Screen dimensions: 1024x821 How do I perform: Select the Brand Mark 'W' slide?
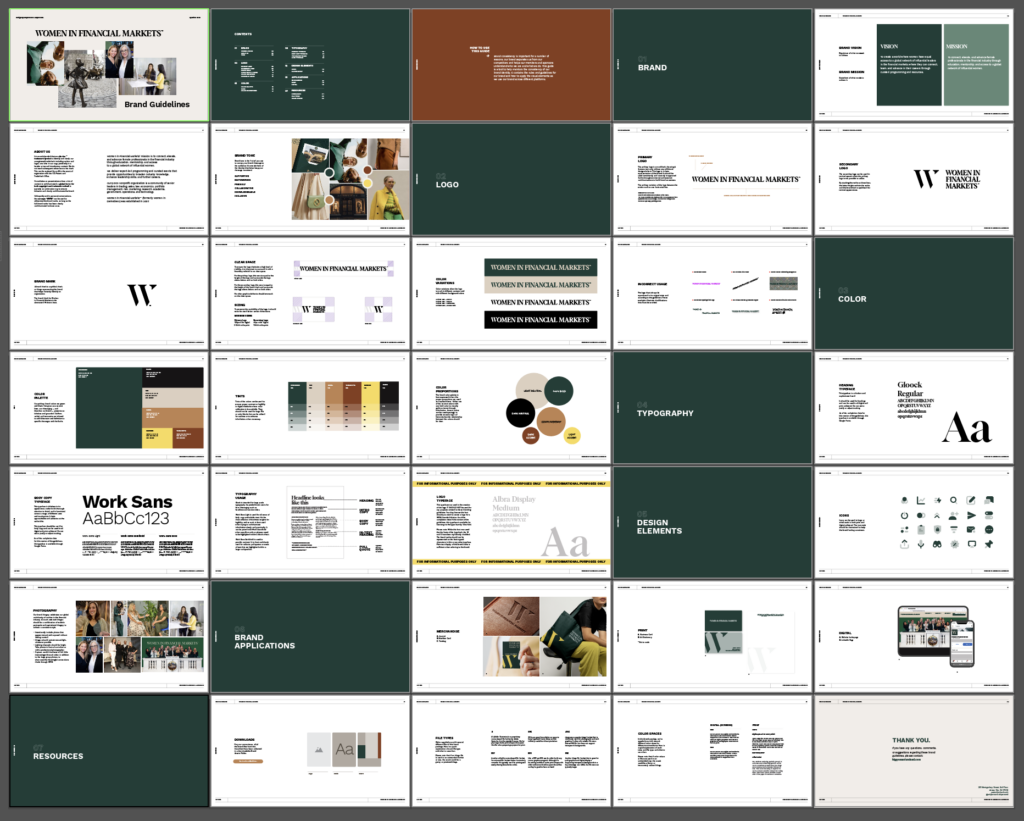(109, 293)
